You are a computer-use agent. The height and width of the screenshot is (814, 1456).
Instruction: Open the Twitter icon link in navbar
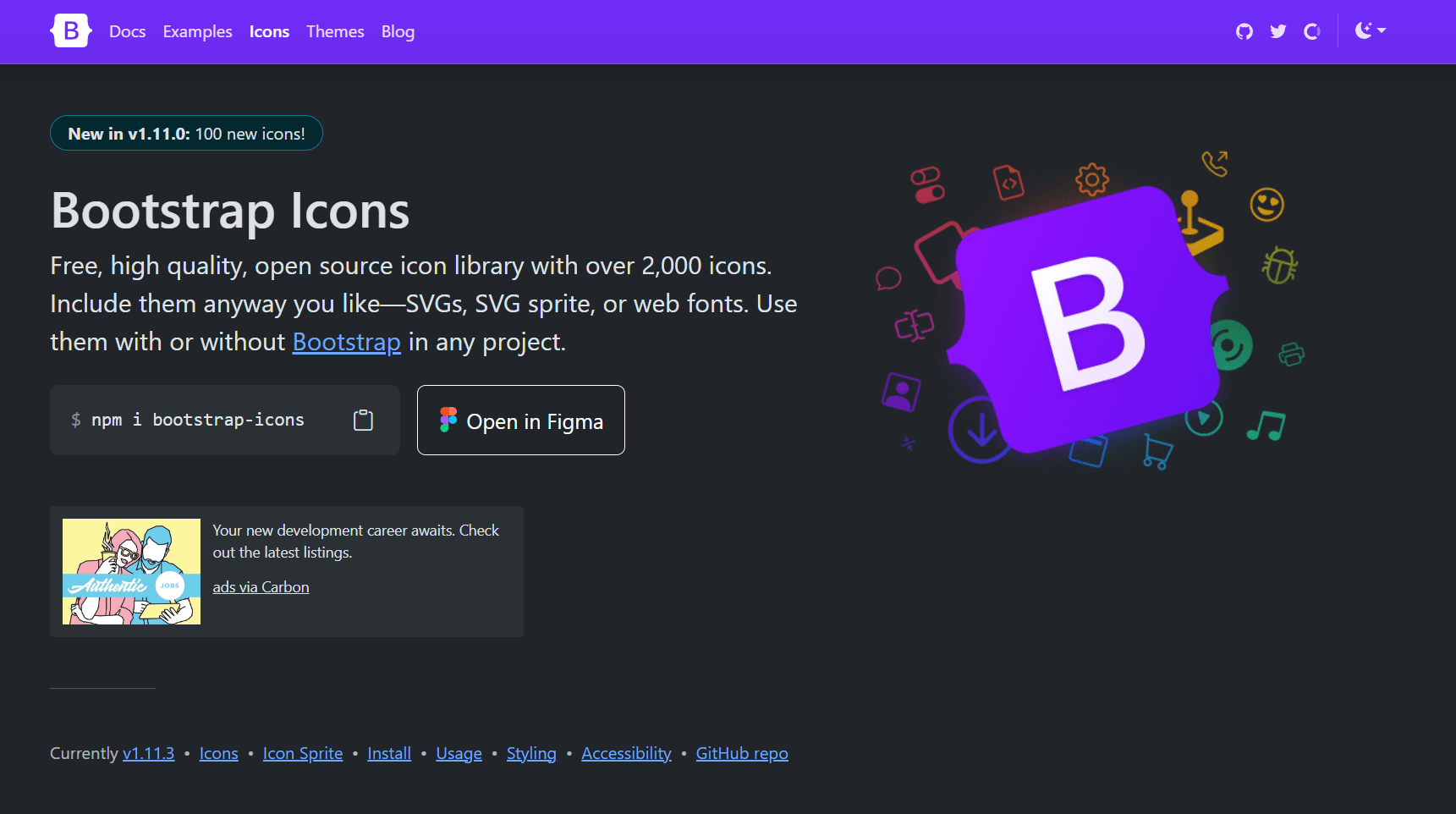(x=1277, y=31)
